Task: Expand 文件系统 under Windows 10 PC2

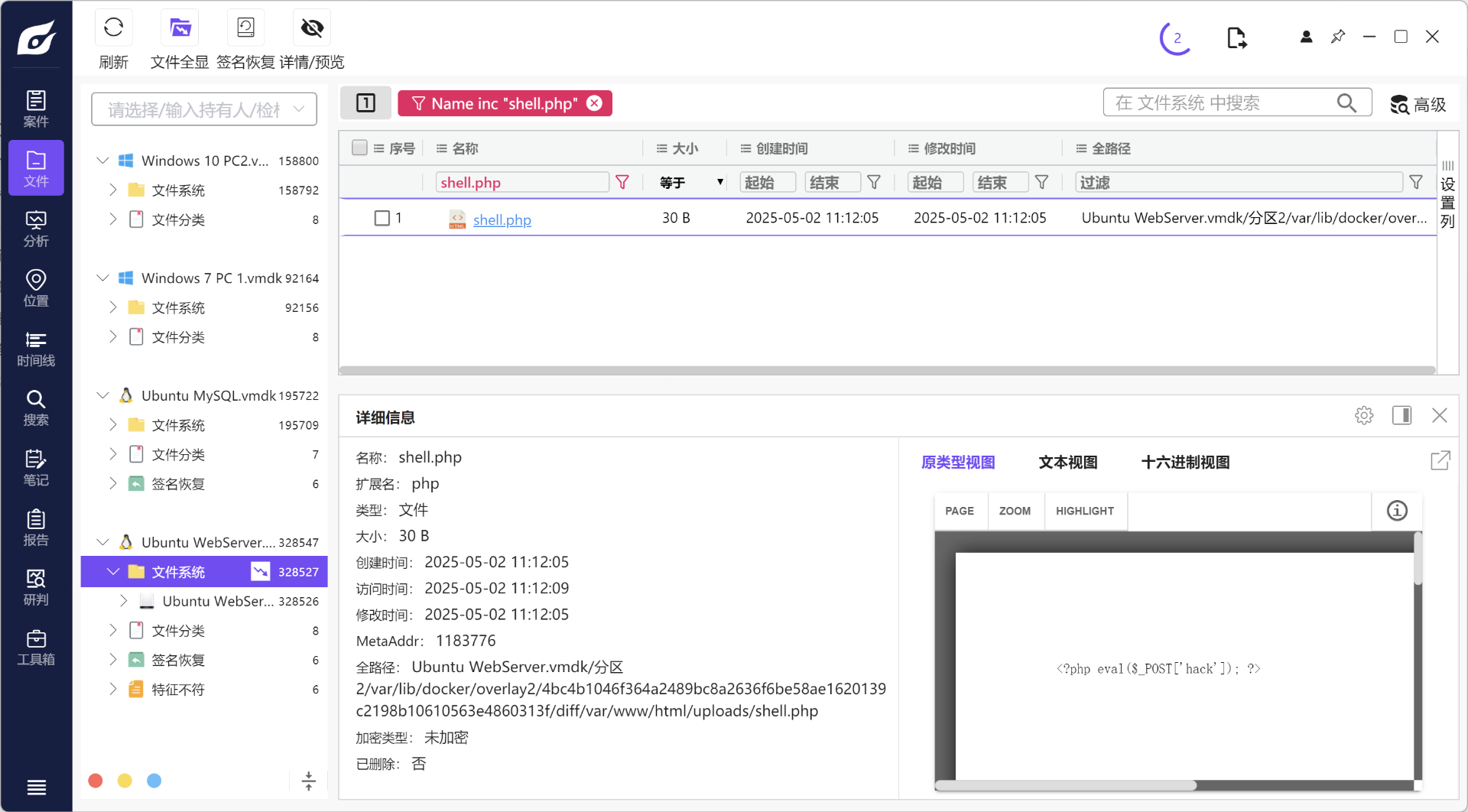Action: 113,190
